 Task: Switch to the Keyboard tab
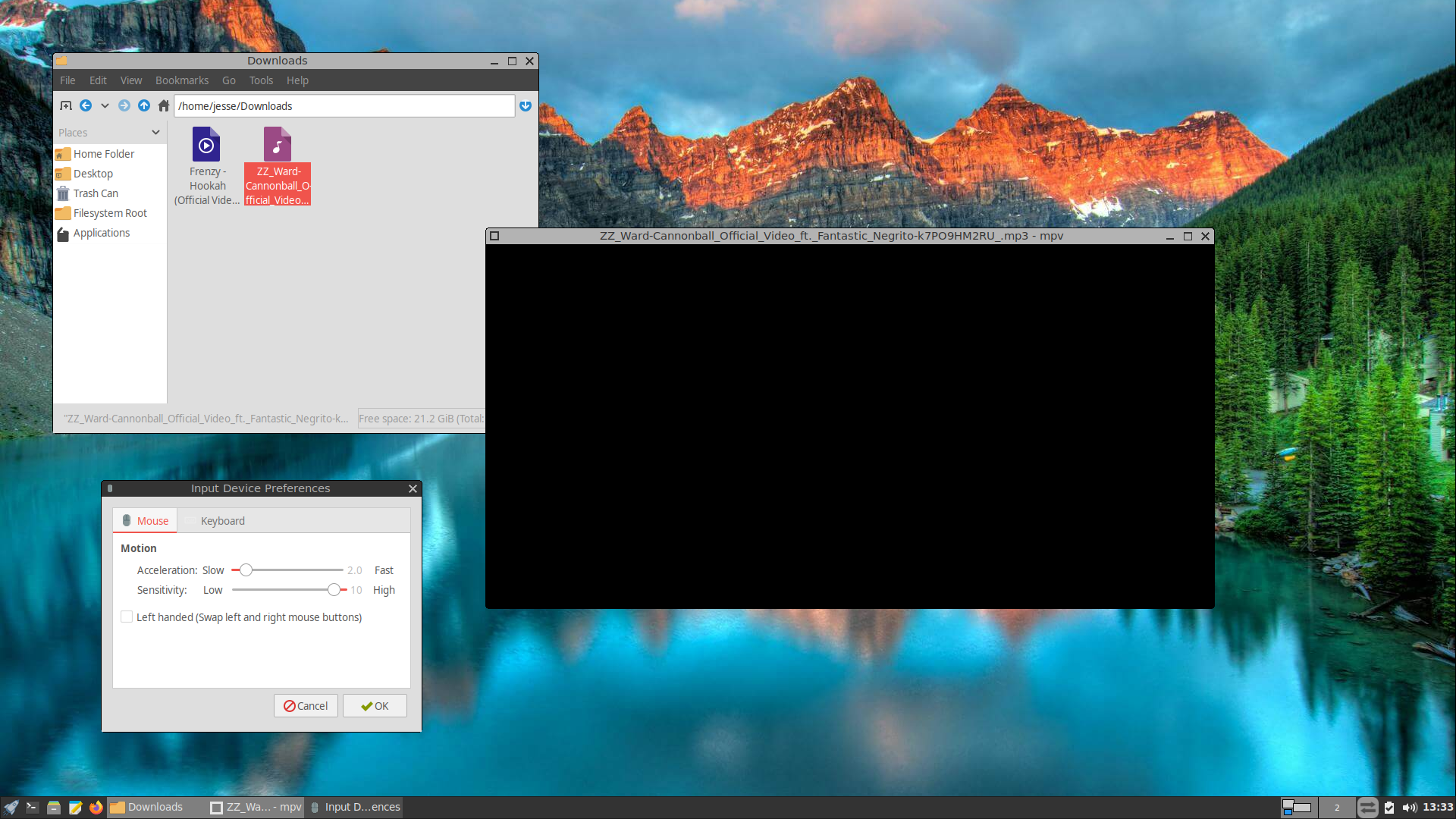click(x=215, y=521)
